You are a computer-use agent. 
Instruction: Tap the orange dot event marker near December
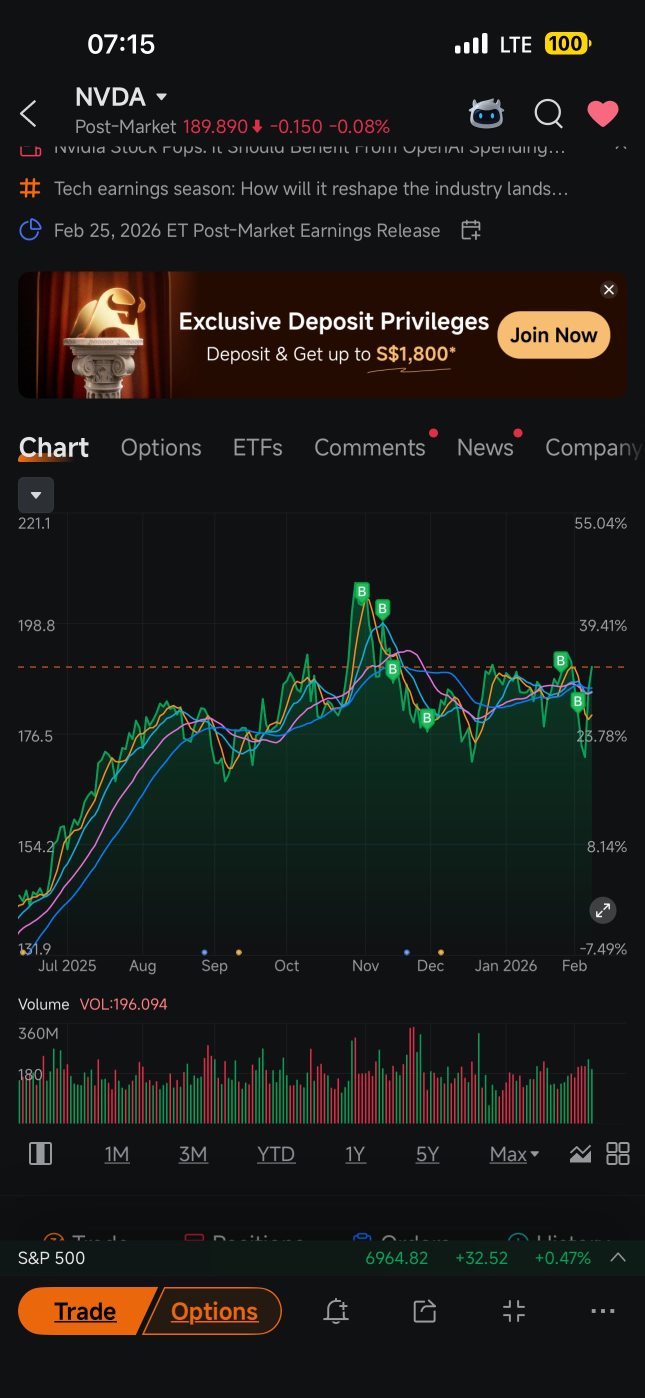point(441,952)
